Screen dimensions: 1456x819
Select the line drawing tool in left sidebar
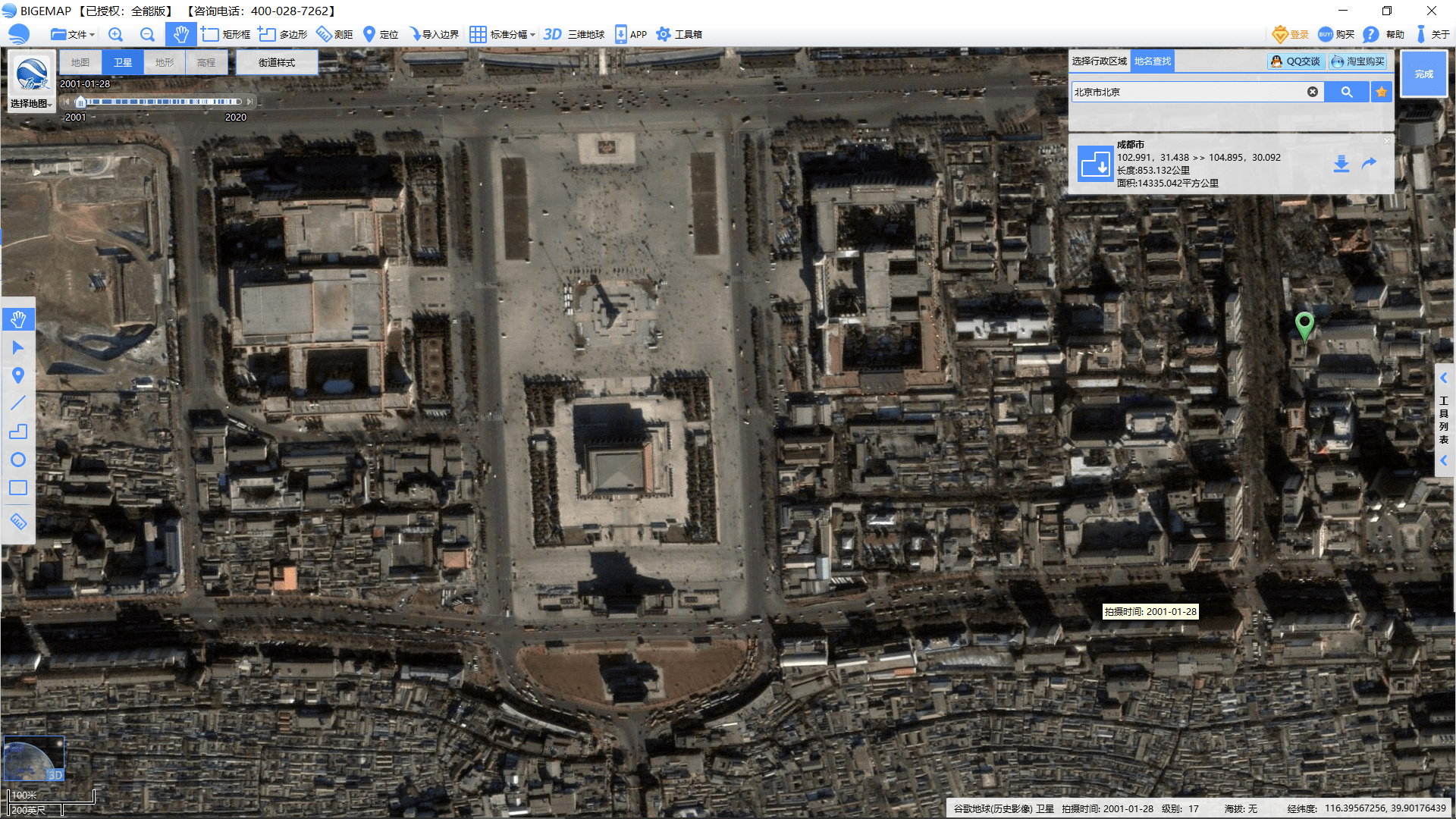pos(18,403)
